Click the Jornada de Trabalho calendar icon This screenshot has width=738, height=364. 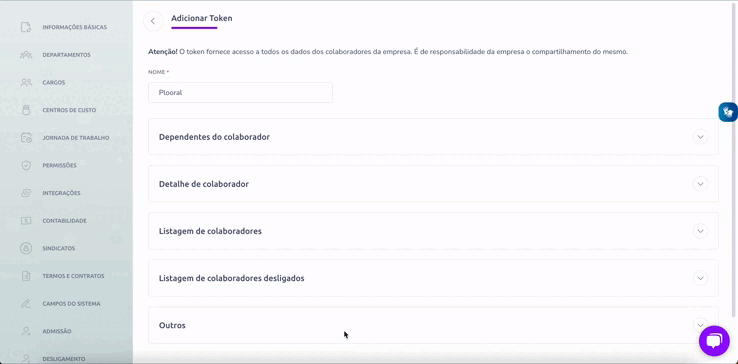[26, 138]
